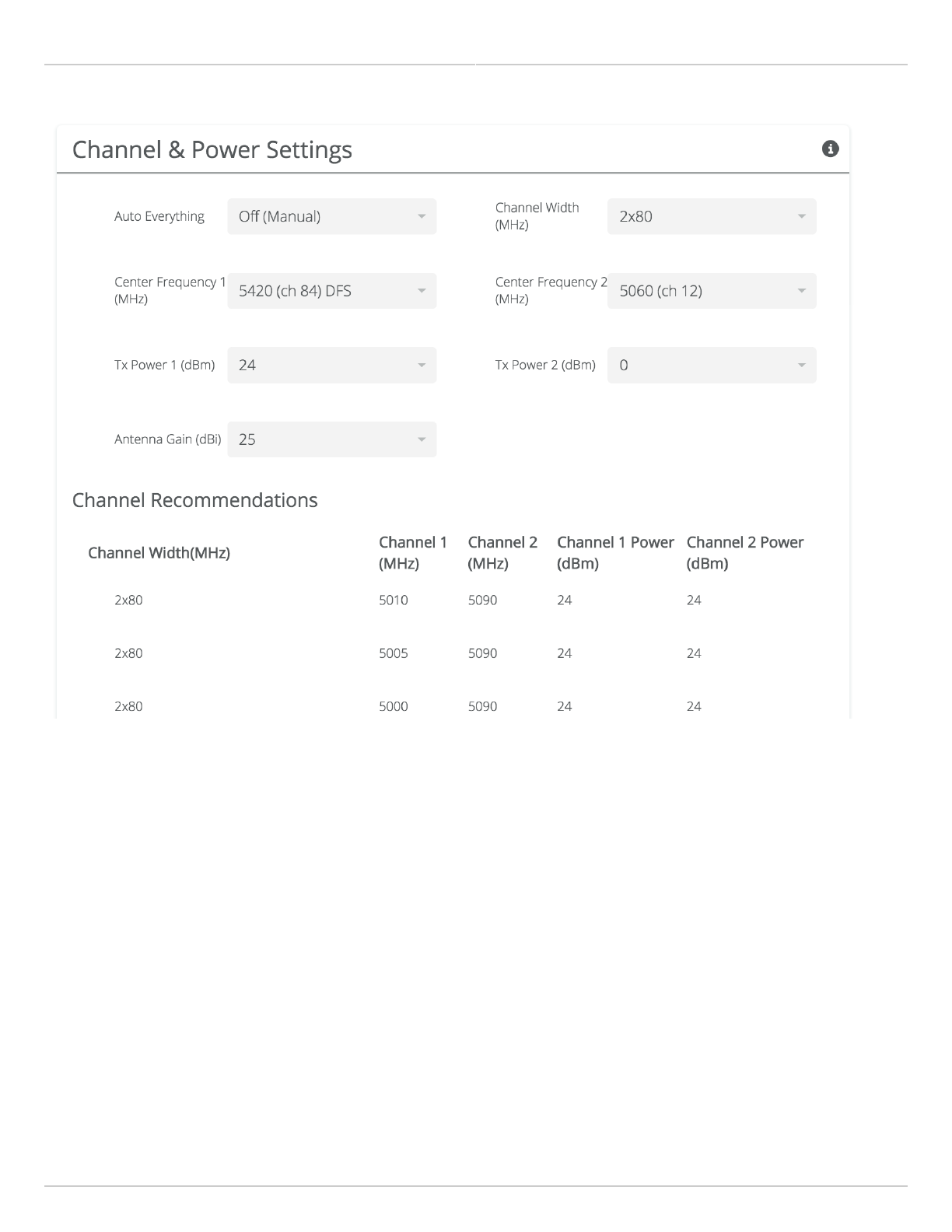Open the Tx Power 2 dropdown
952x1232 pixels.
pyautogui.click(x=711, y=365)
